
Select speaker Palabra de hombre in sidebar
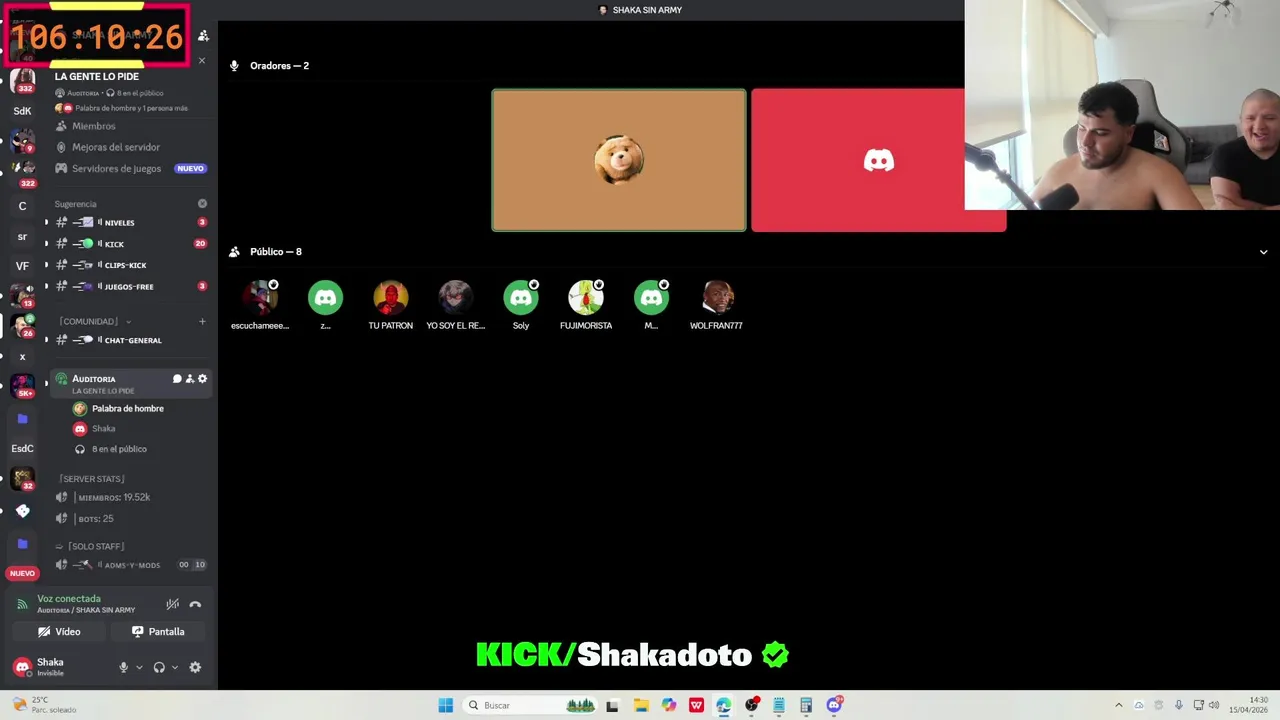tap(118, 408)
